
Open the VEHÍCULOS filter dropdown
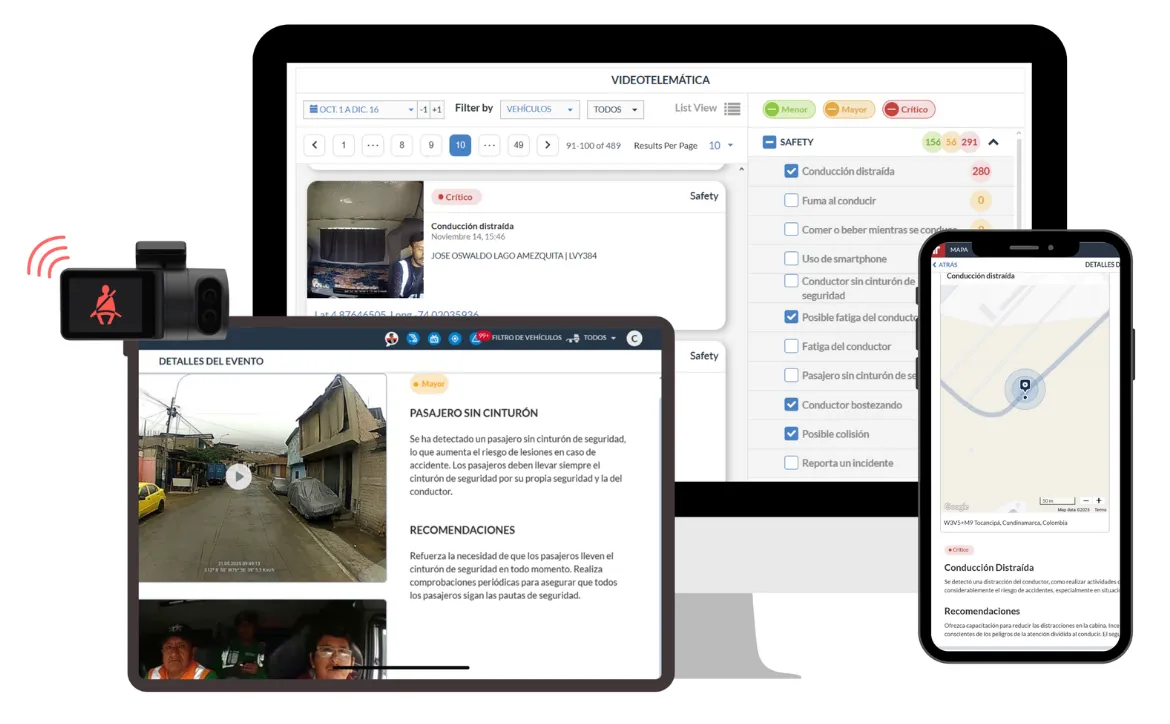click(539, 109)
